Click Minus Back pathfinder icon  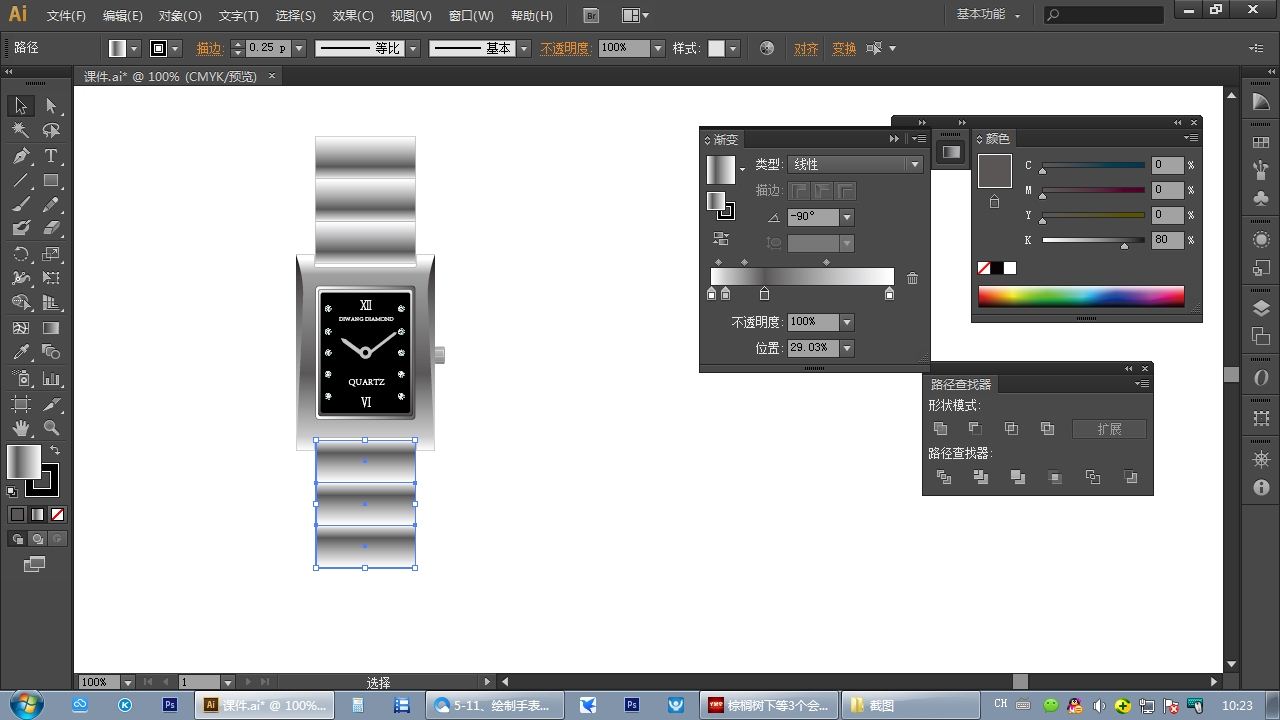1130,478
